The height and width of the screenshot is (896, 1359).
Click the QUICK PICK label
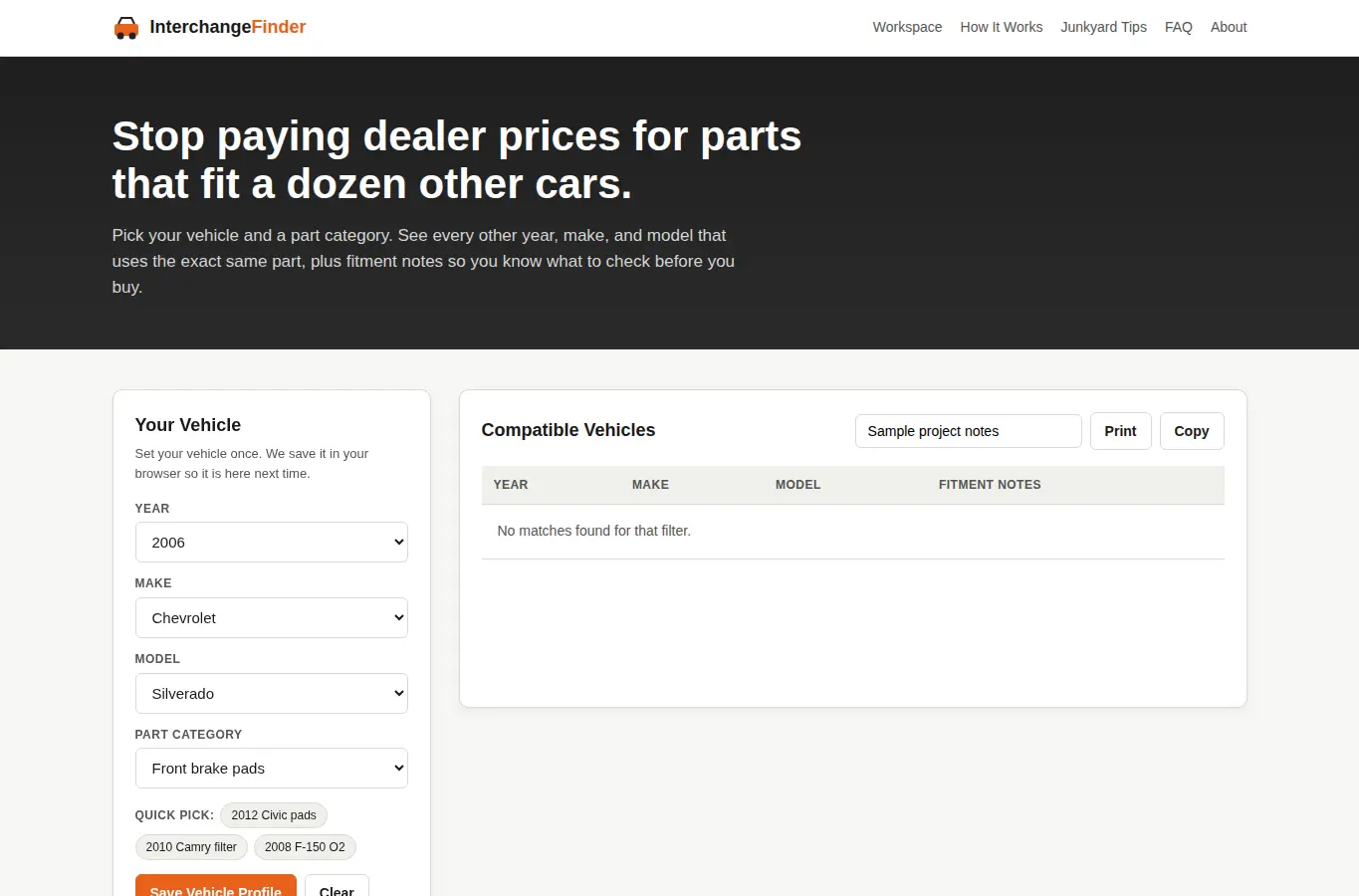click(174, 815)
